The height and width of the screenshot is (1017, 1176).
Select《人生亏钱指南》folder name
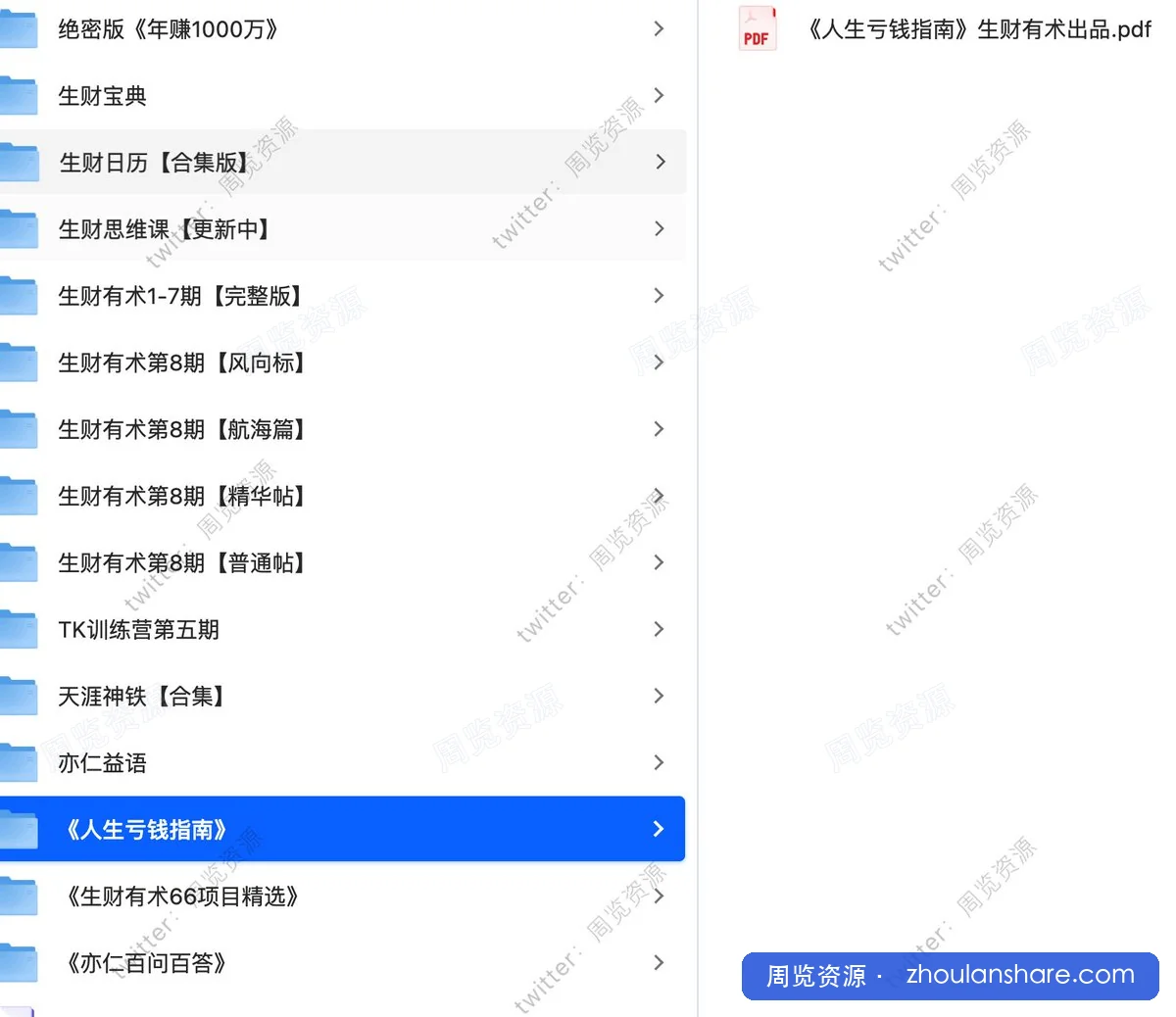tap(147, 830)
